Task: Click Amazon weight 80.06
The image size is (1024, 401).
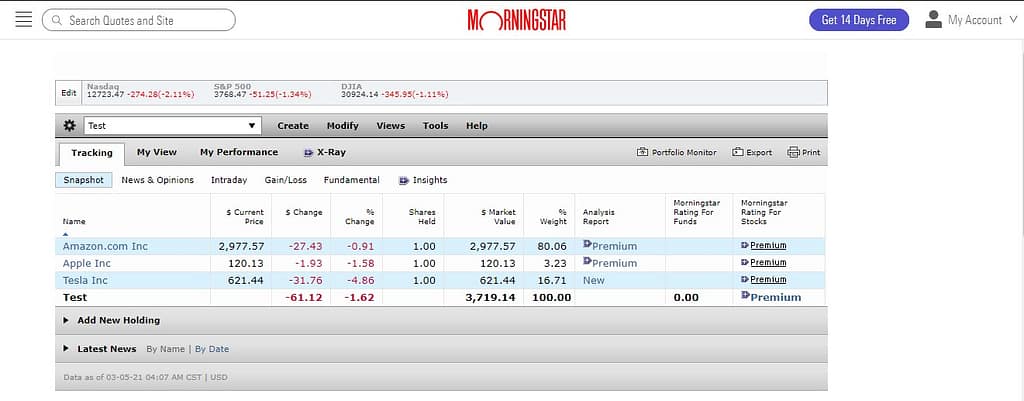Action: (552, 246)
